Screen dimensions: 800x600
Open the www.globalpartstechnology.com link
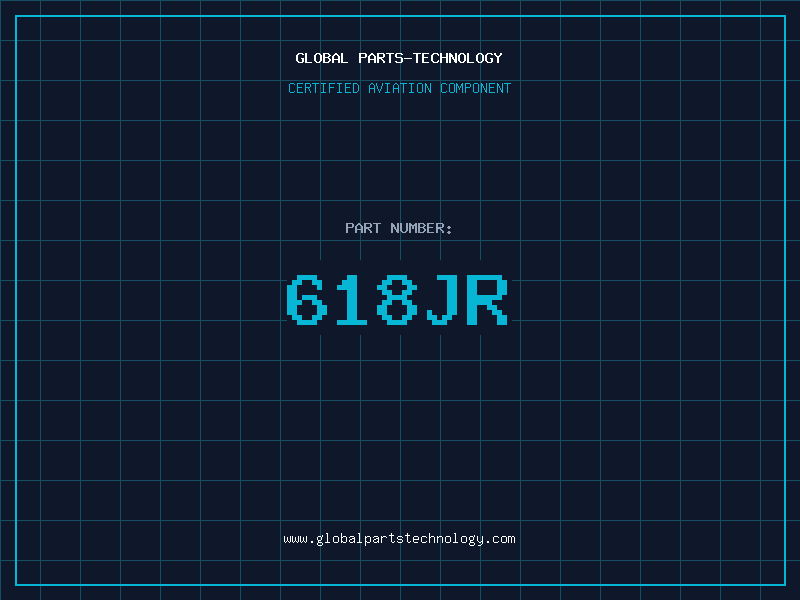coord(399,539)
